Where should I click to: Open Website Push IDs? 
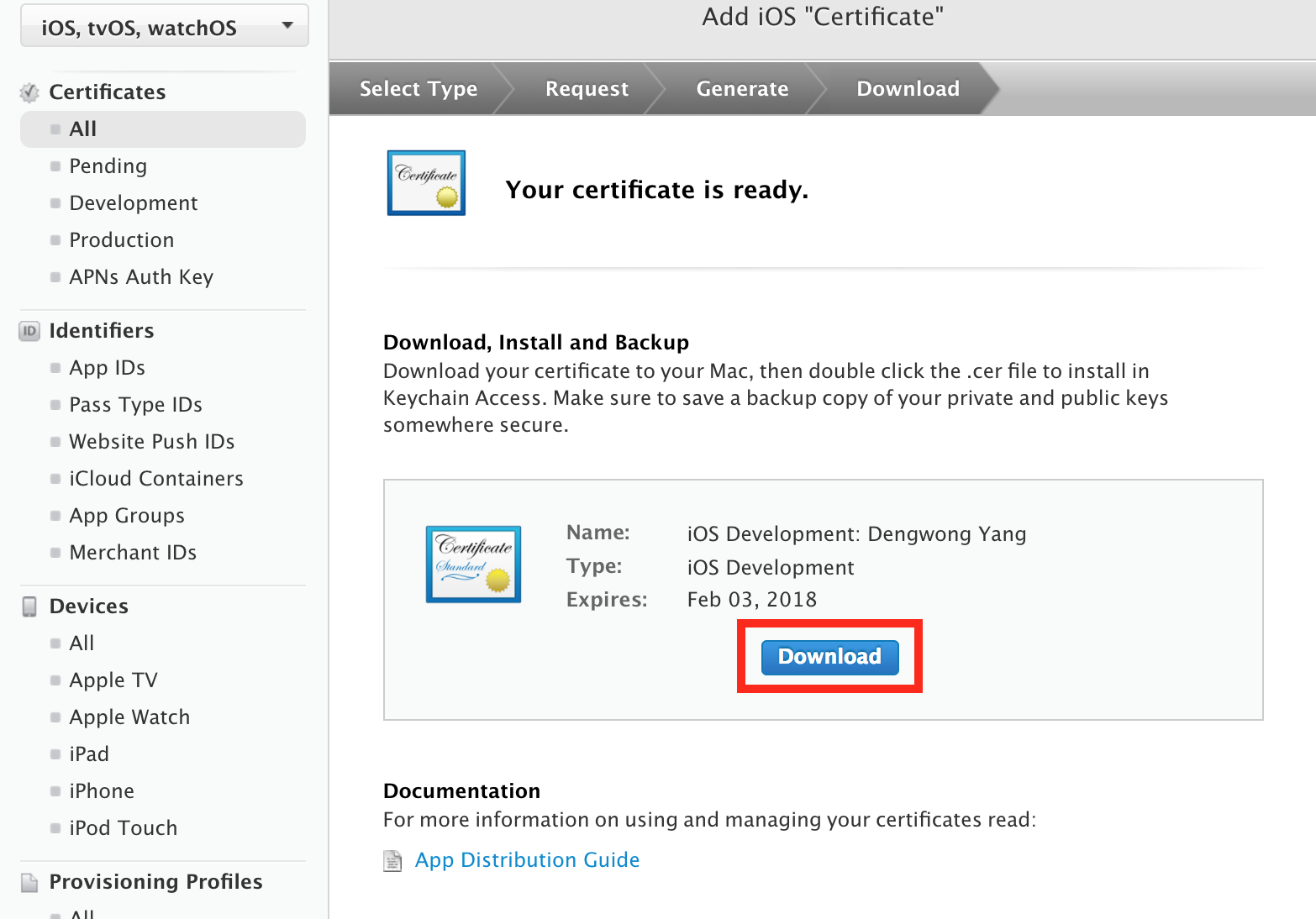152,442
